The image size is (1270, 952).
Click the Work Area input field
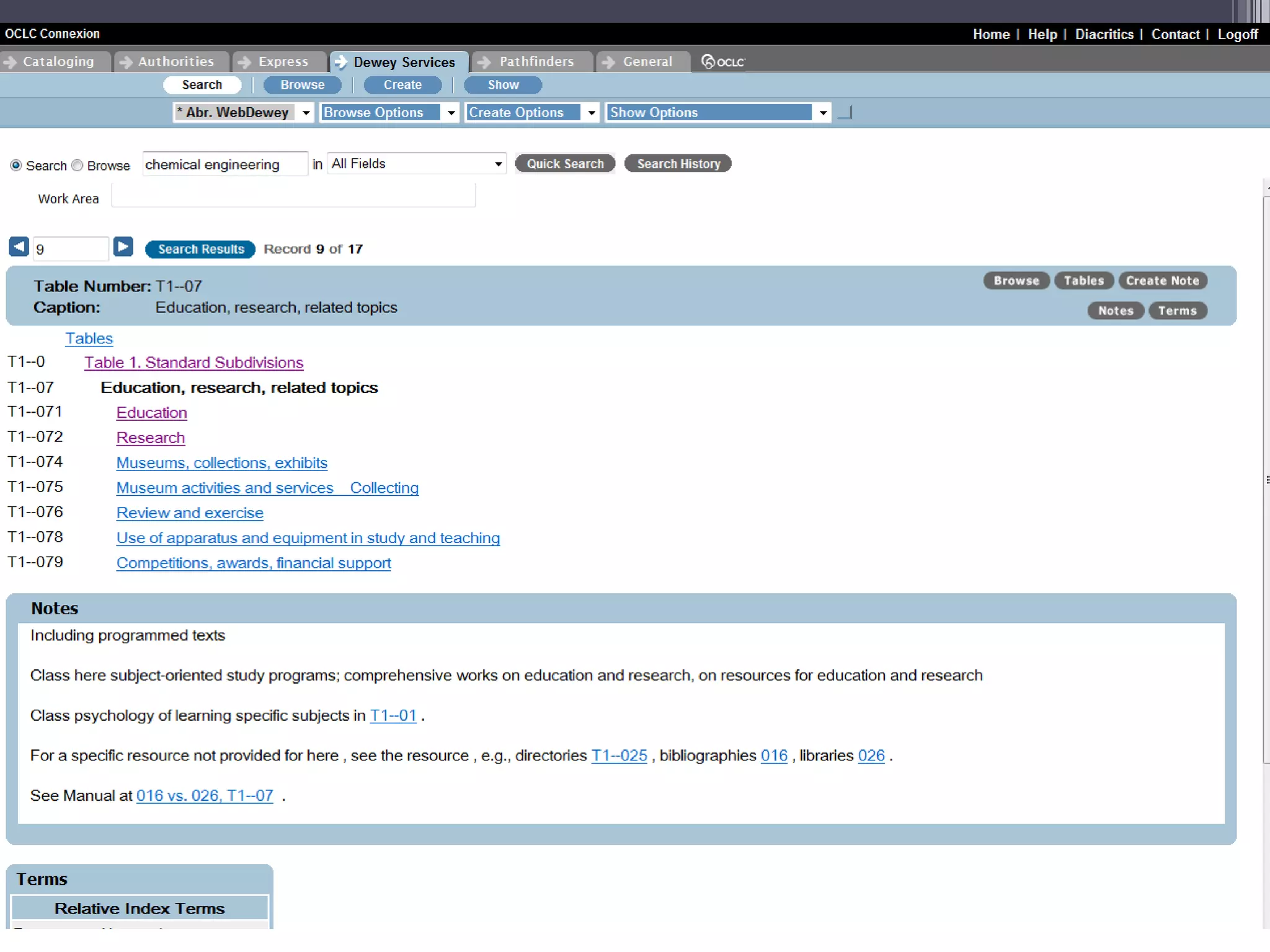click(x=293, y=196)
